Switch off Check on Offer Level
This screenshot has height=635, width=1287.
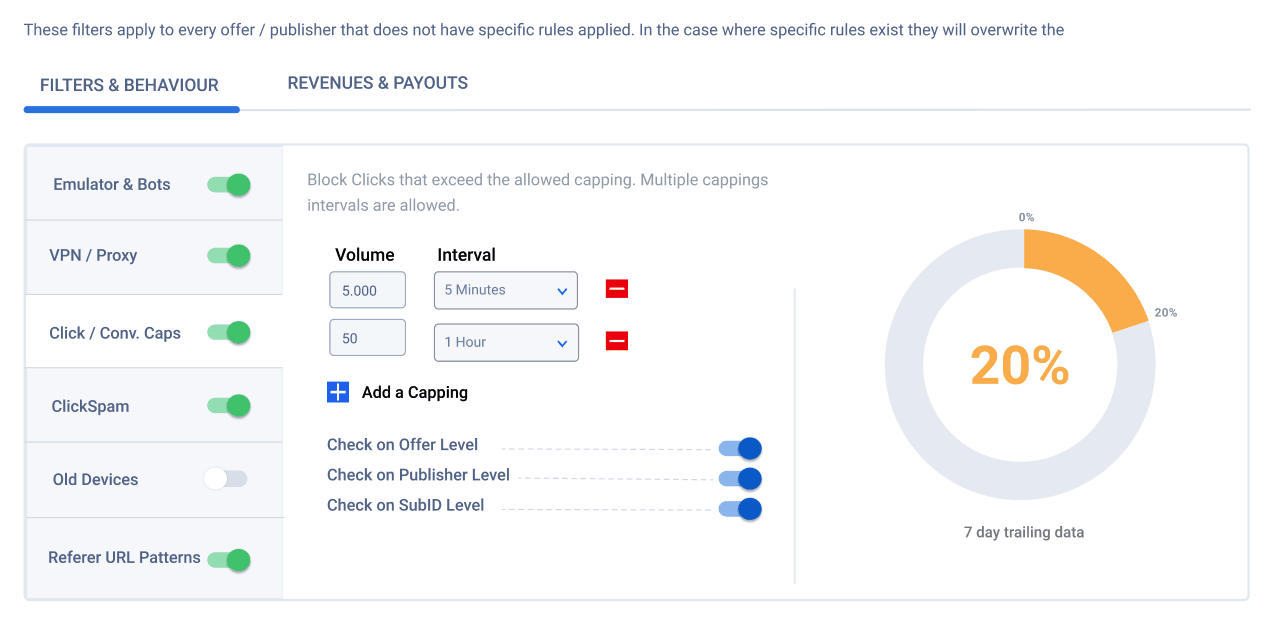[740, 448]
